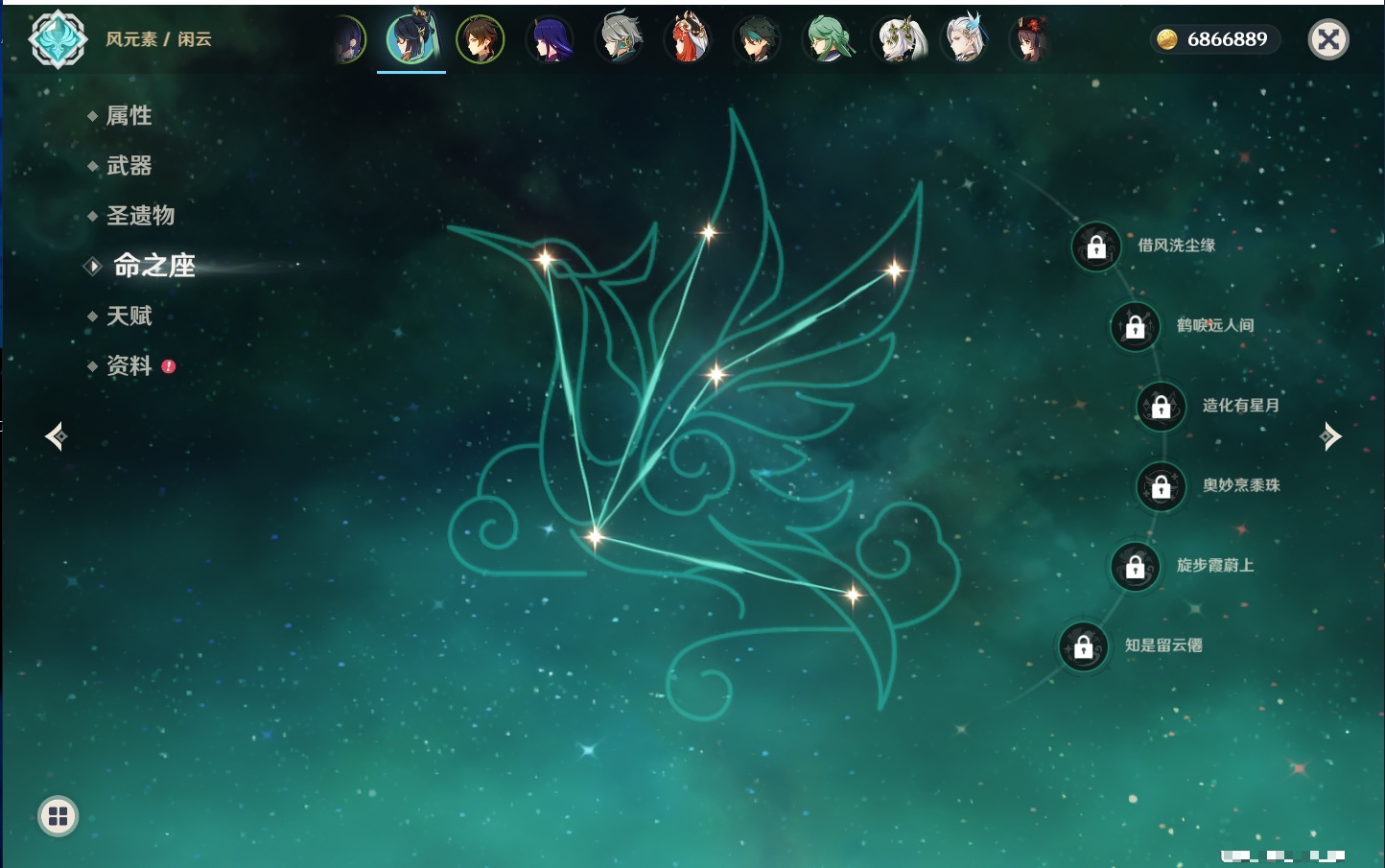Click the gold Mora coin icon
This screenshot has height=868, width=1385.
(x=1167, y=39)
